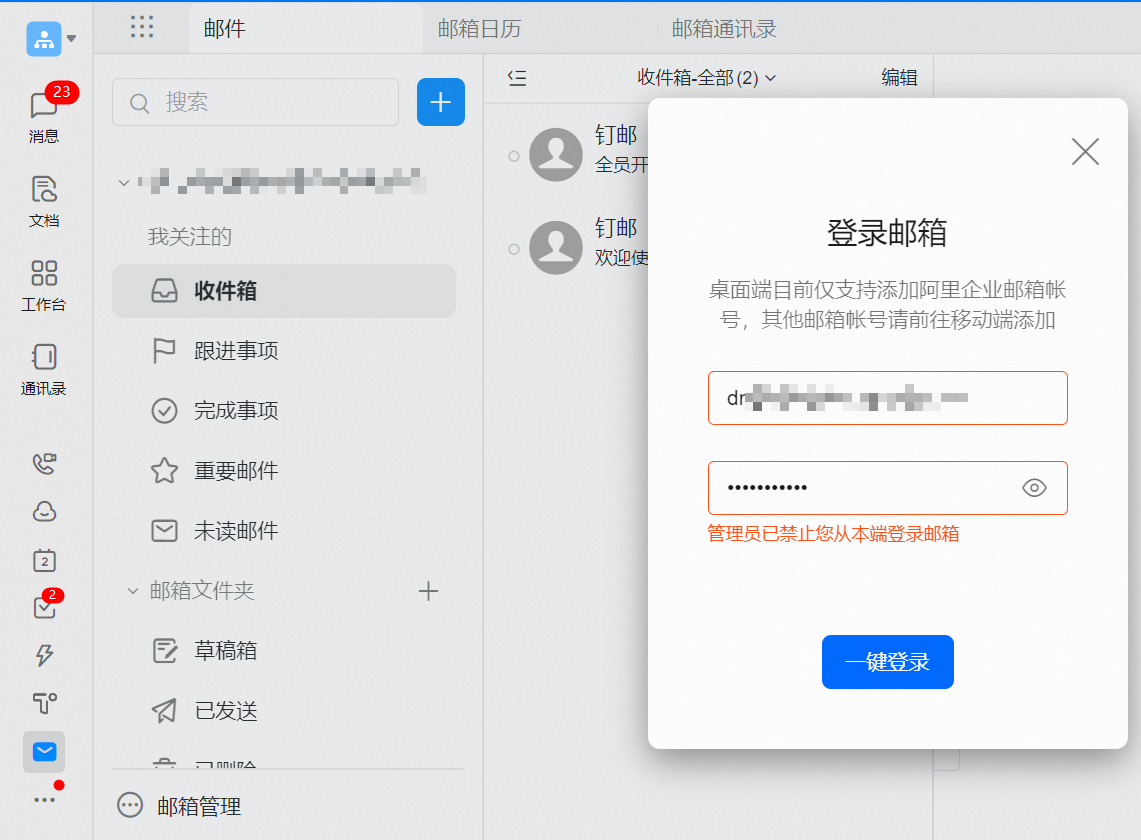The height and width of the screenshot is (840, 1141).
Task: Click the 邮箱管理 ellipsis circle icon
Action: [x=130, y=805]
